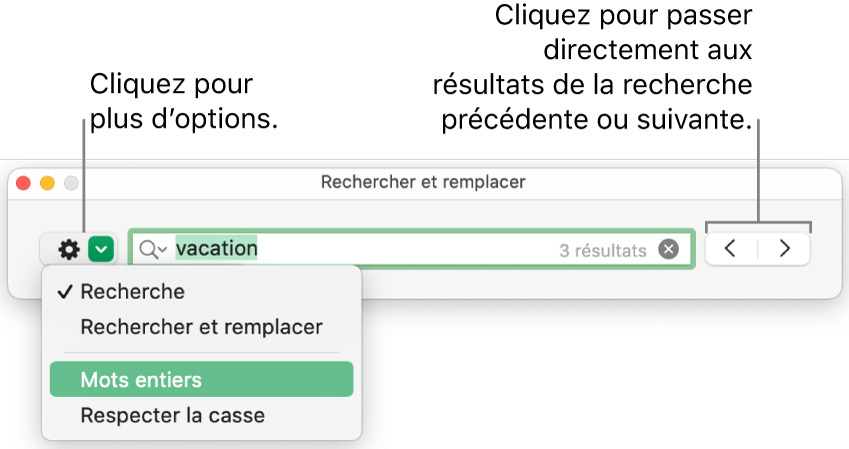Image resolution: width=849 pixels, height=449 pixels.
Task: Click the gear options icon
Action: tap(69, 249)
